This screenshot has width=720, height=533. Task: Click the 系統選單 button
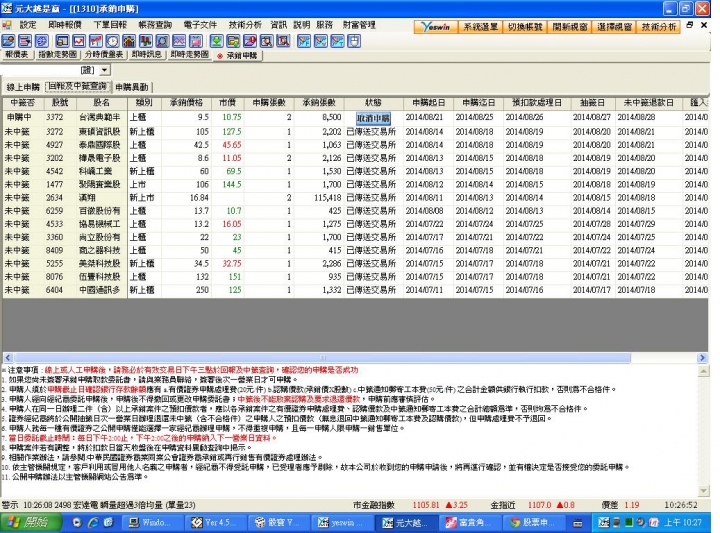tap(480, 27)
